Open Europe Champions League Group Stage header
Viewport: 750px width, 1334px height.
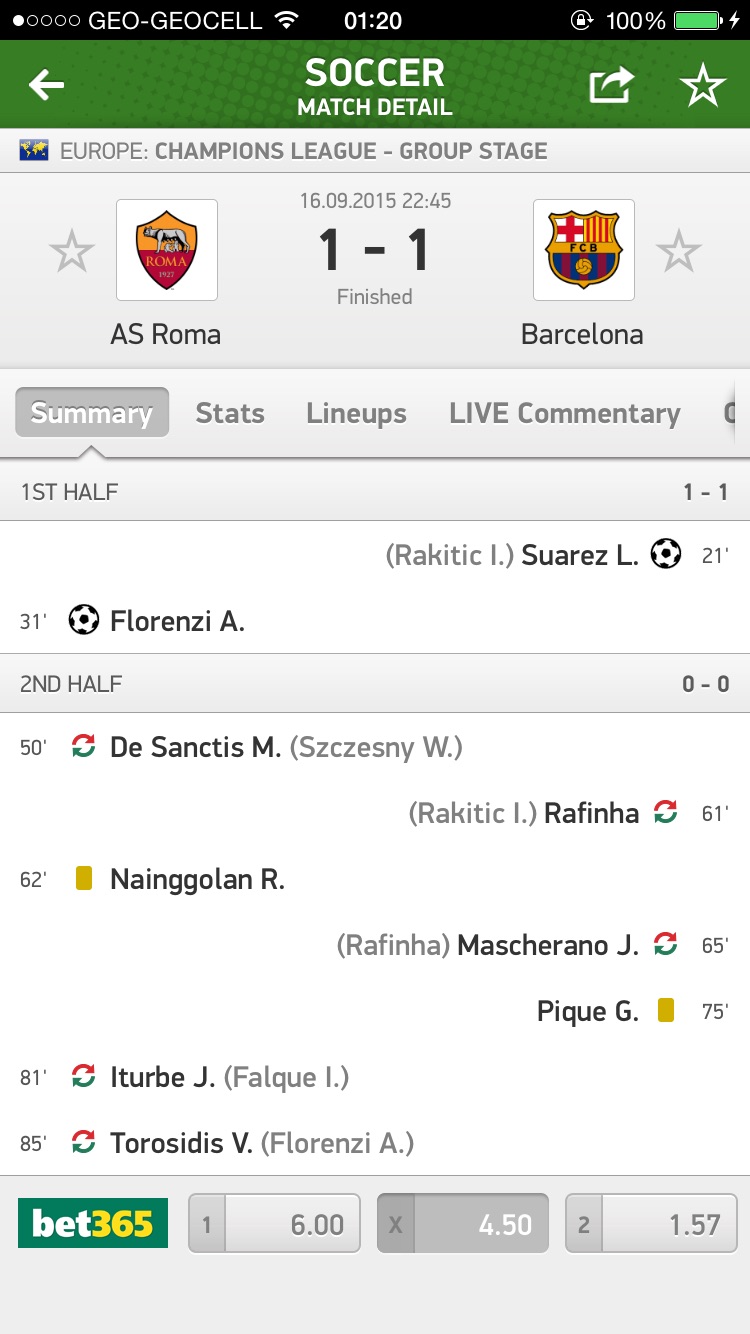(x=300, y=151)
